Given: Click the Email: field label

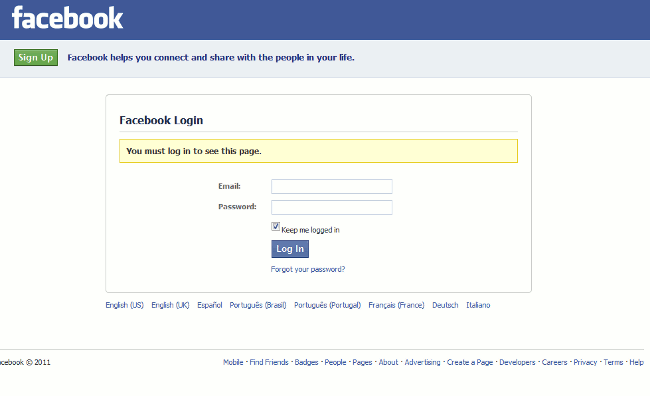Looking at the screenshot, I should [x=229, y=186].
